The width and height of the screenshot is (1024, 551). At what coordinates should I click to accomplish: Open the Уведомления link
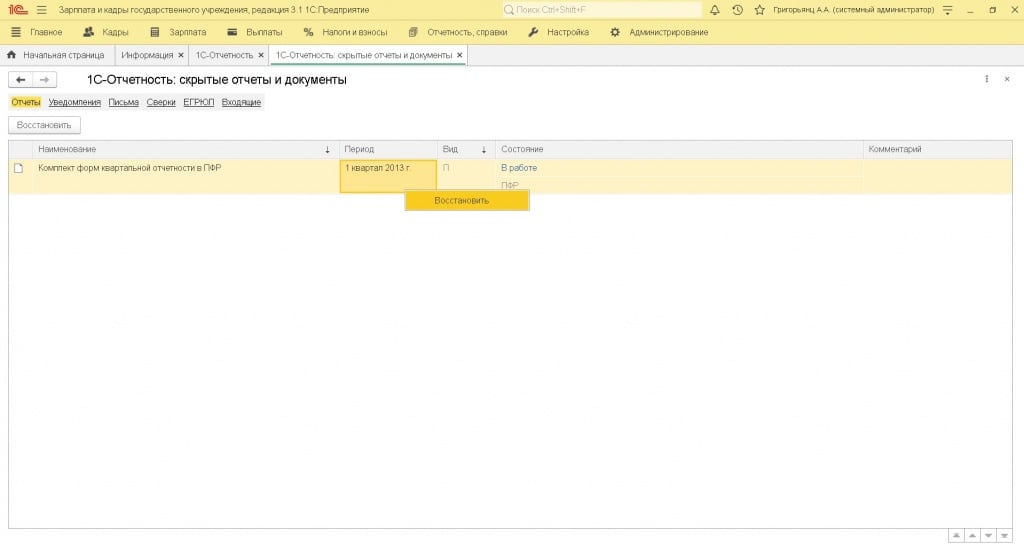coord(75,102)
